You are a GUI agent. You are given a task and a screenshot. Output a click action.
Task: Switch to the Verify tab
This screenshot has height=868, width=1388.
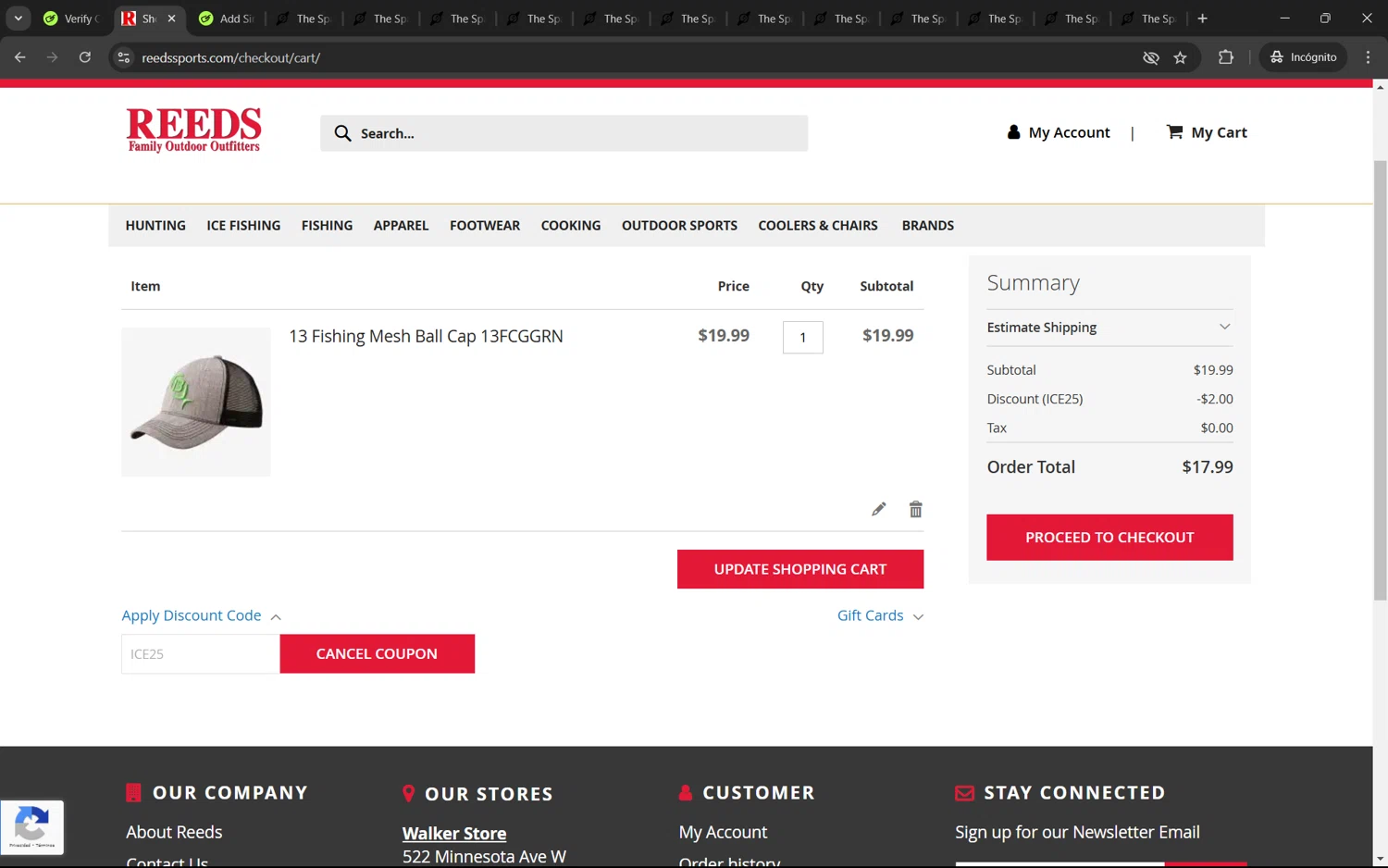tap(71, 19)
